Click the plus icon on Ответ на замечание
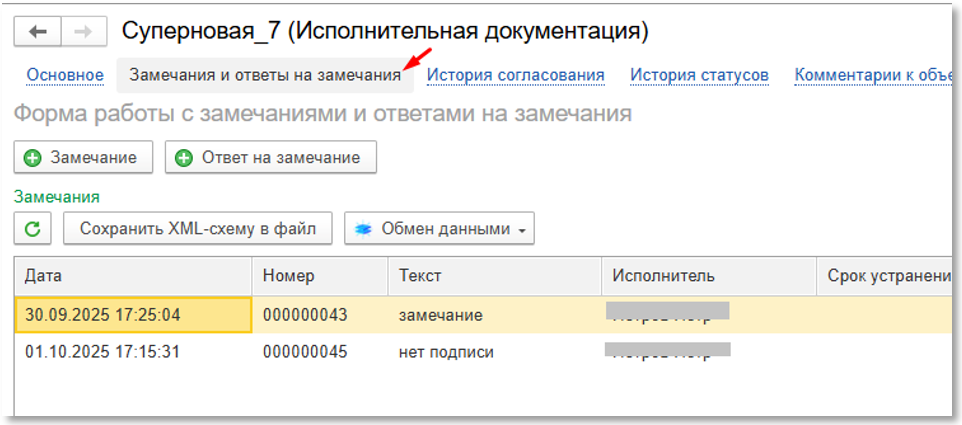The image size is (962, 425). pos(184,158)
